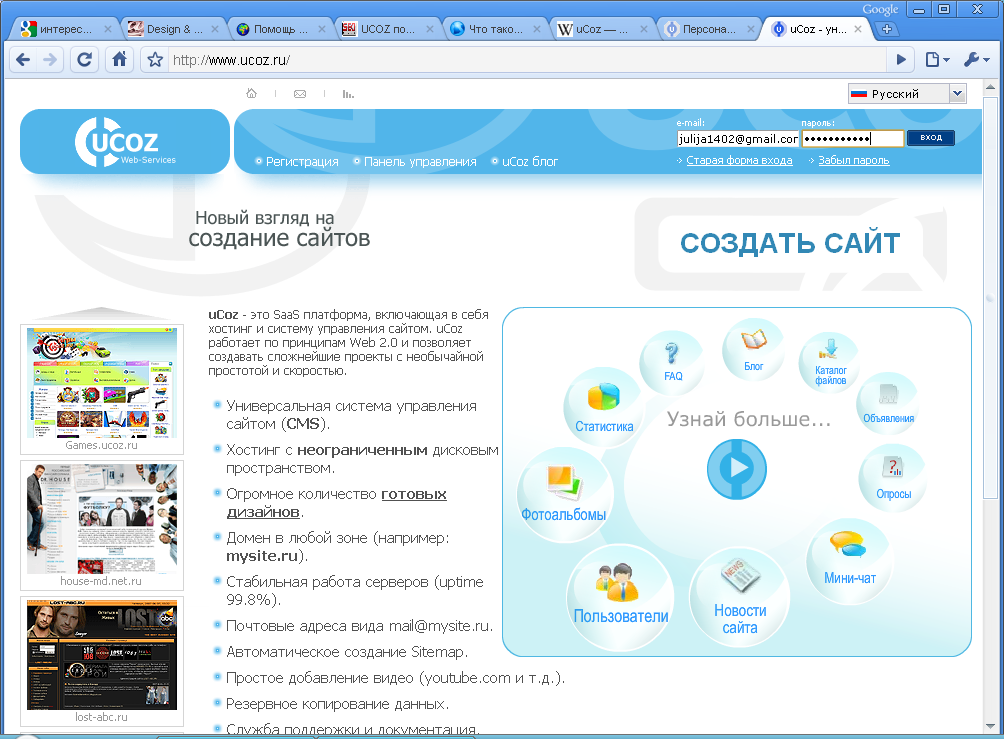The height and width of the screenshot is (739, 1004).
Task: Open the Старая форма входа link
Action: [739, 160]
